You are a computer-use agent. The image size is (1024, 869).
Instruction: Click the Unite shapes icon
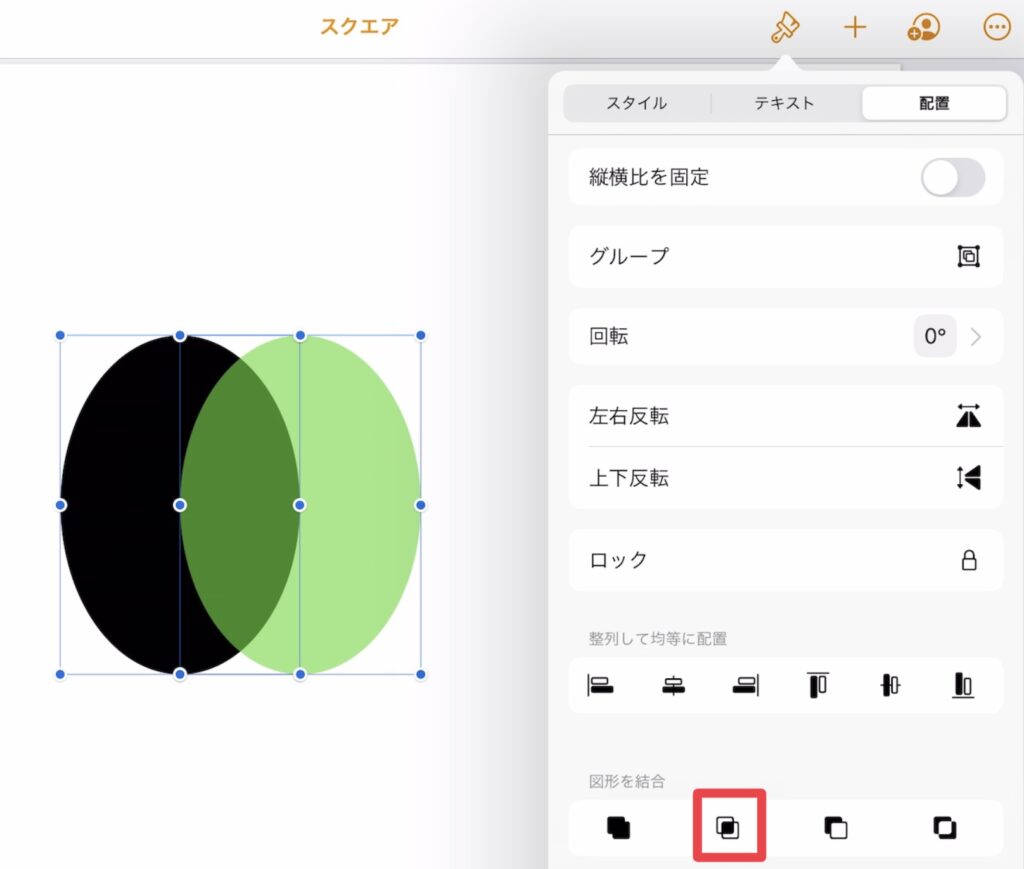(x=618, y=828)
